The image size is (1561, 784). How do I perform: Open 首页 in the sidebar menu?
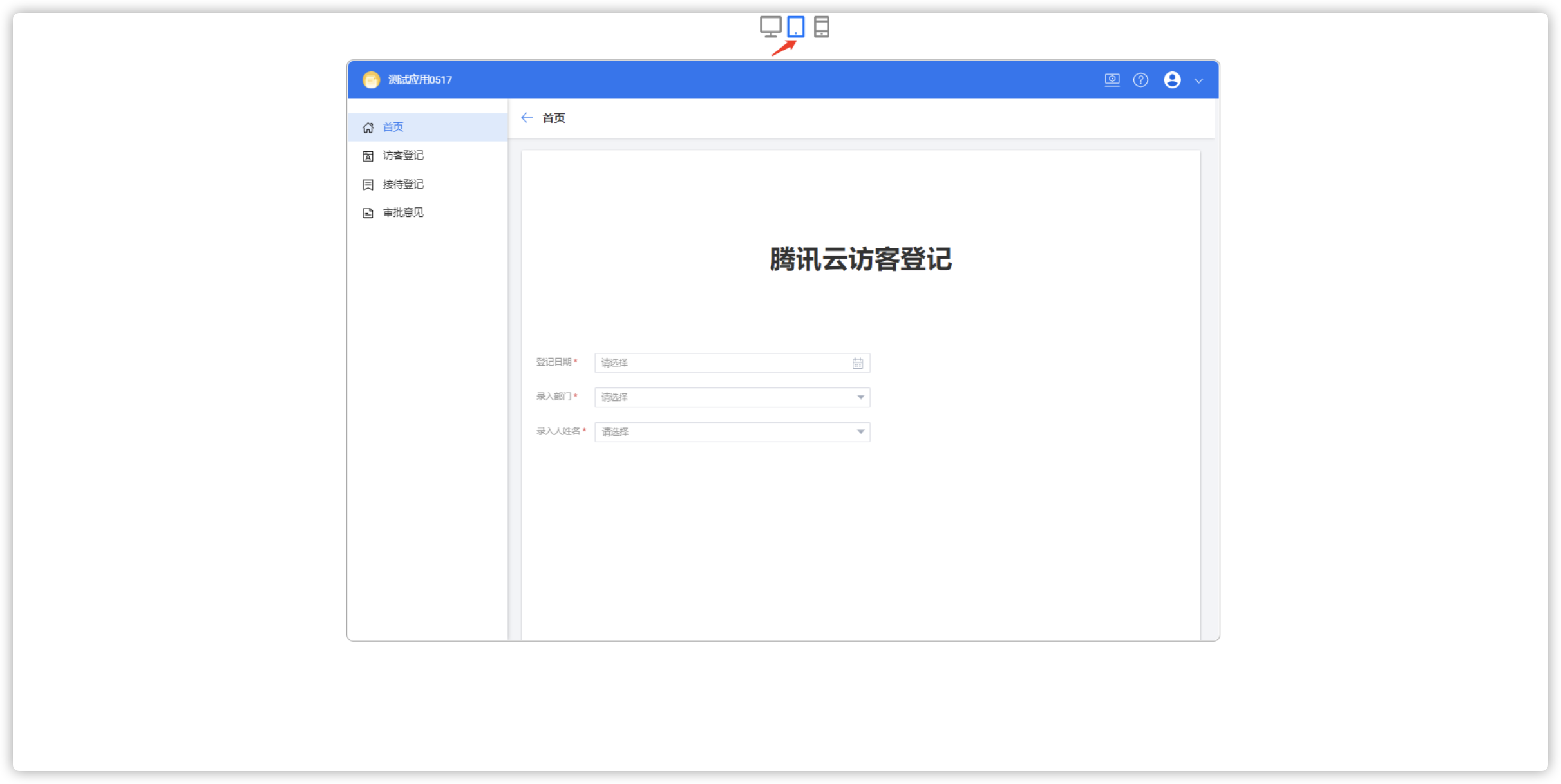(428, 127)
